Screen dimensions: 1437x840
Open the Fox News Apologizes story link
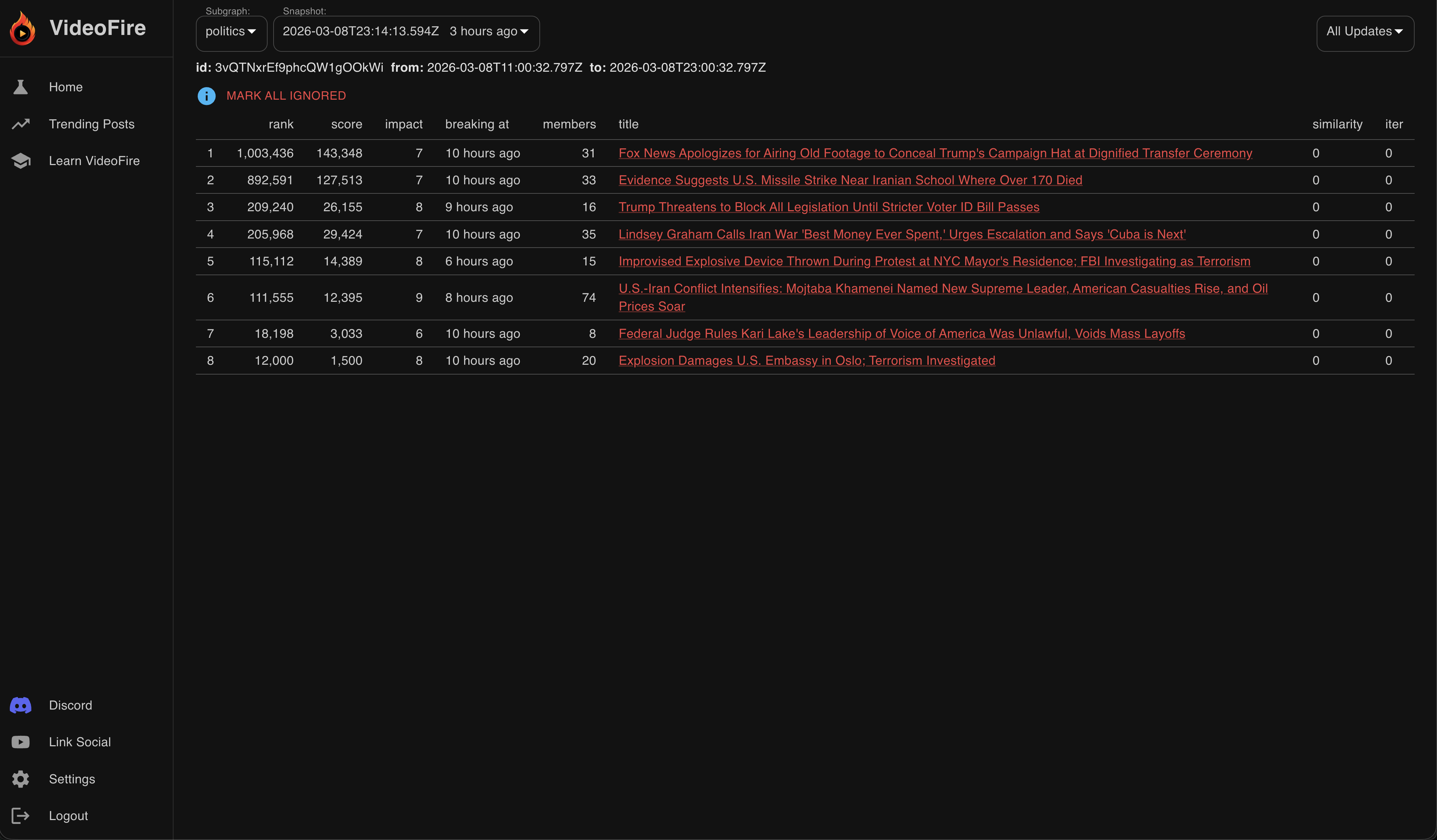(935, 153)
